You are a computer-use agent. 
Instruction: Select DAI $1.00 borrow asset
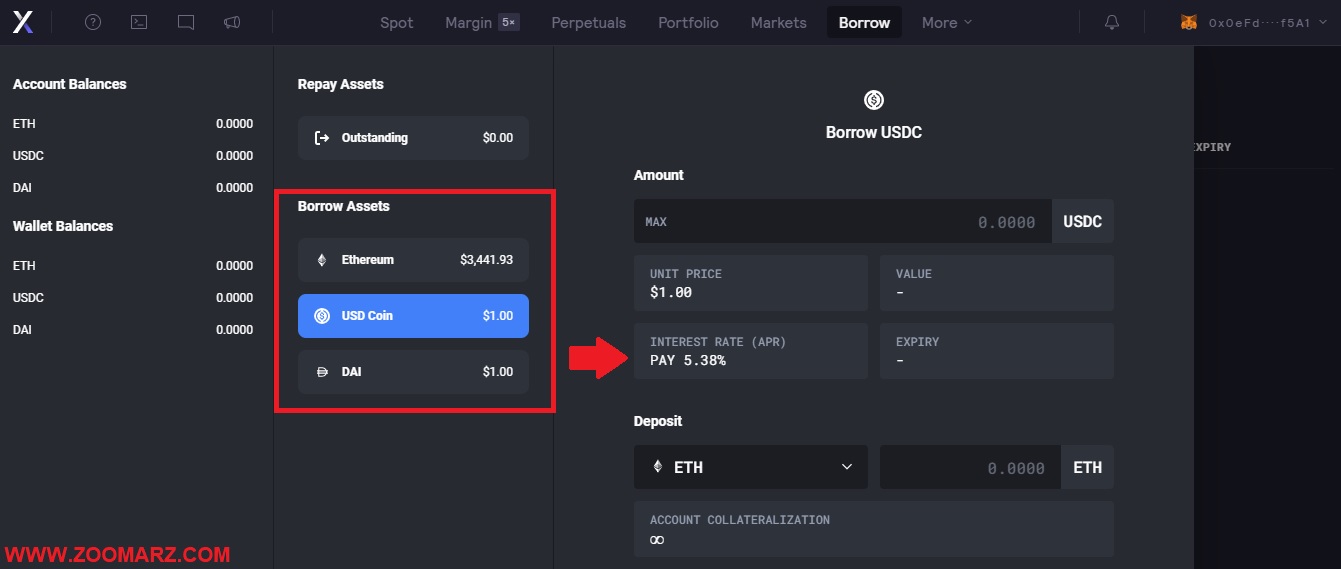(413, 372)
